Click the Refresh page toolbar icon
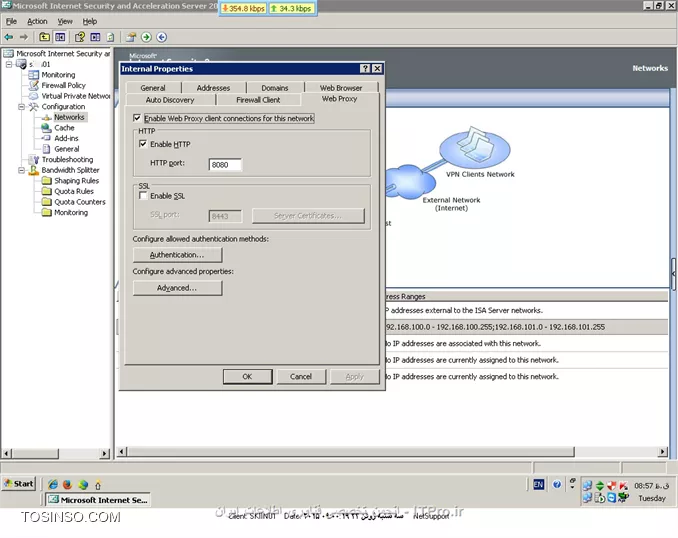The image size is (678, 538). pyautogui.click(x=111, y=37)
